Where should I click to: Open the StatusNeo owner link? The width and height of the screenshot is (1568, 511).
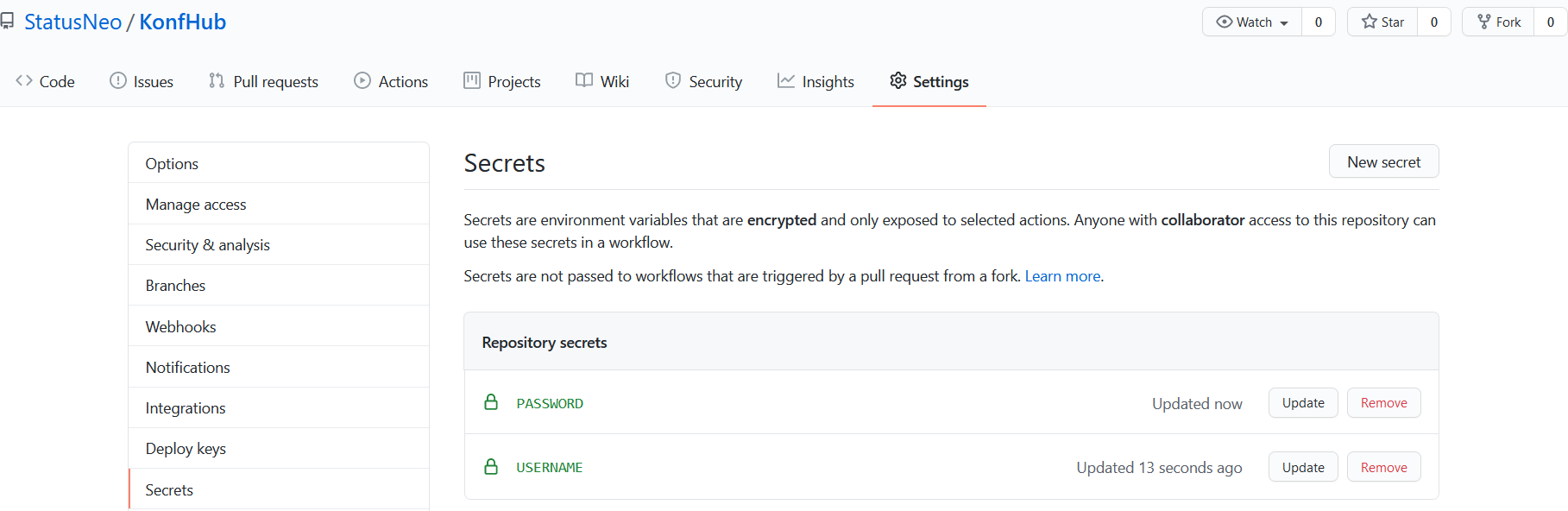click(73, 22)
